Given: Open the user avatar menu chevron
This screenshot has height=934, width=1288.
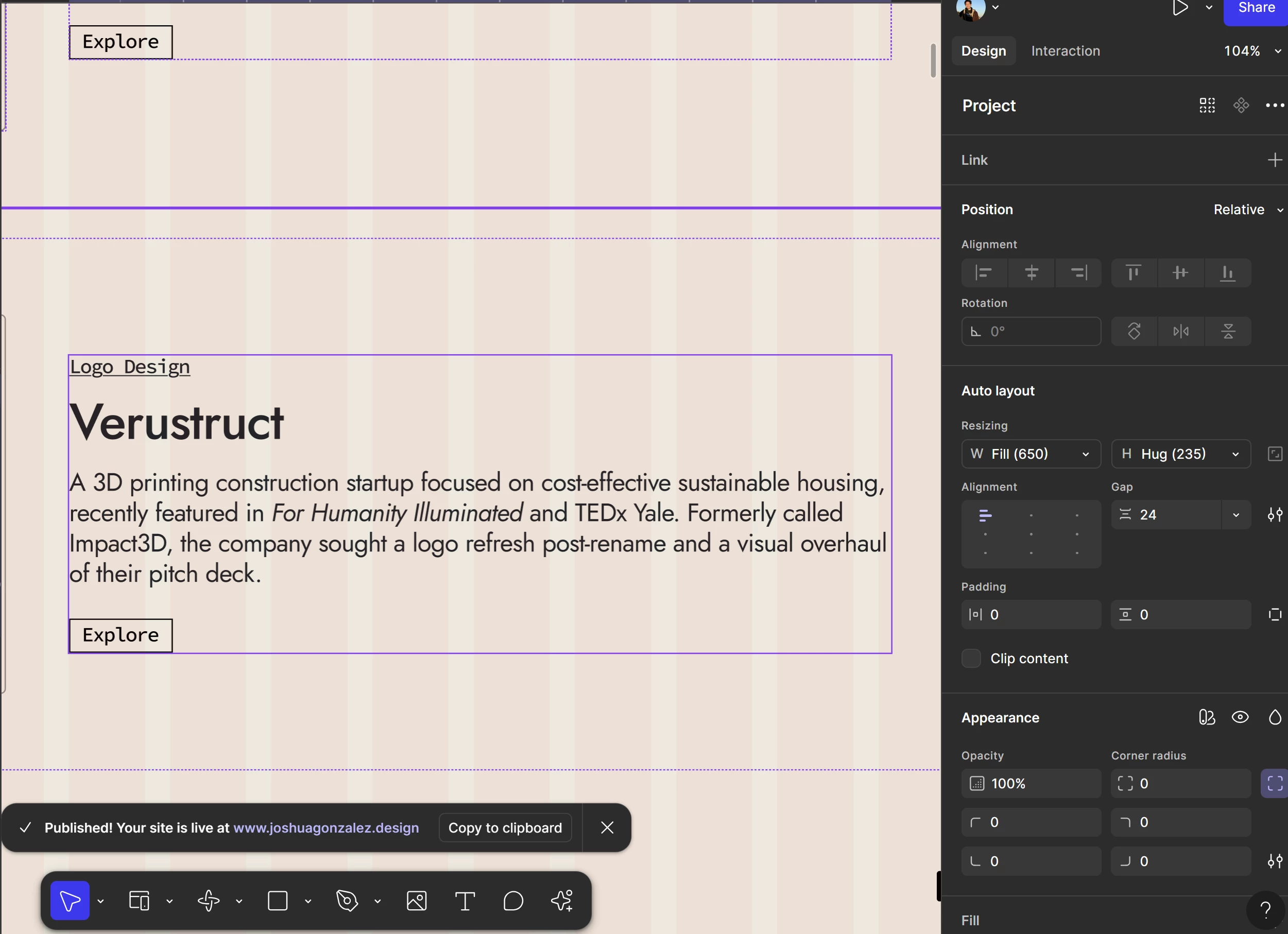Looking at the screenshot, I should (995, 7).
